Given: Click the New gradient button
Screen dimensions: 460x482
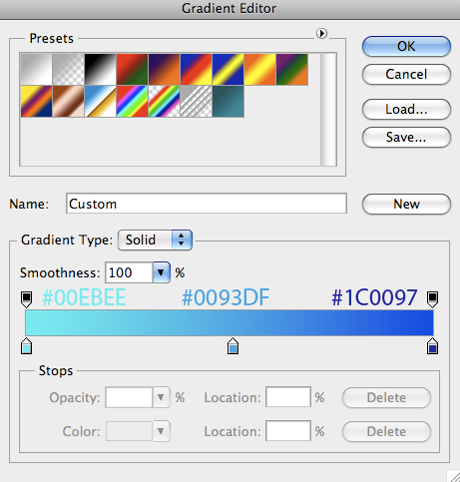Looking at the screenshot, I should coord(406,204).
